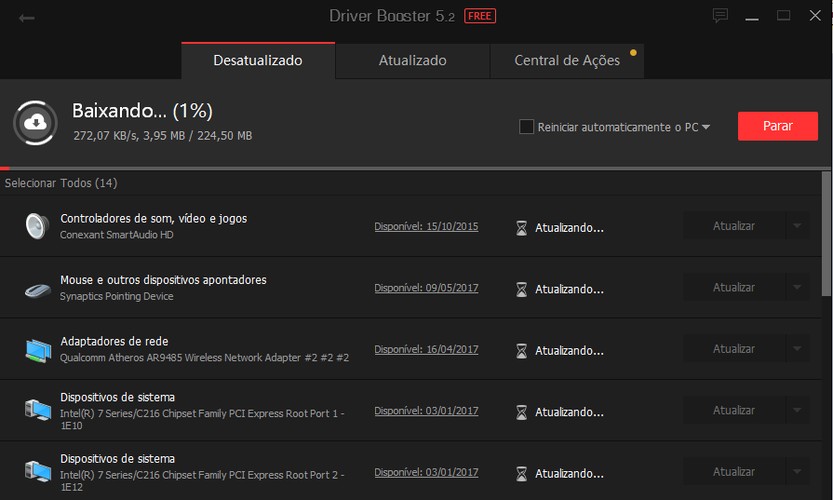Maximize the Driver Booster window
Viewport: 833px width, 500px height.
(784, 15)
